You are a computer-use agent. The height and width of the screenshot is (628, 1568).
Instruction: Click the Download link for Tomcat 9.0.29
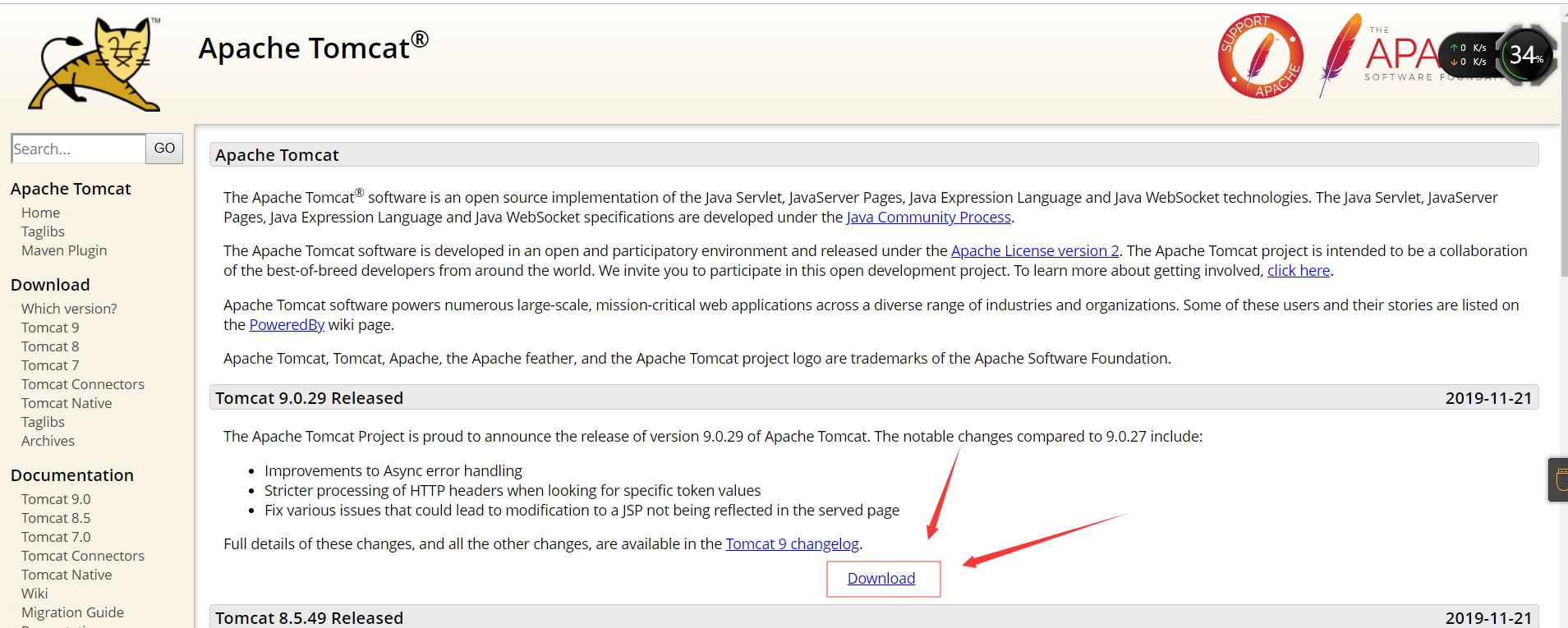click(x=881, y=579)
